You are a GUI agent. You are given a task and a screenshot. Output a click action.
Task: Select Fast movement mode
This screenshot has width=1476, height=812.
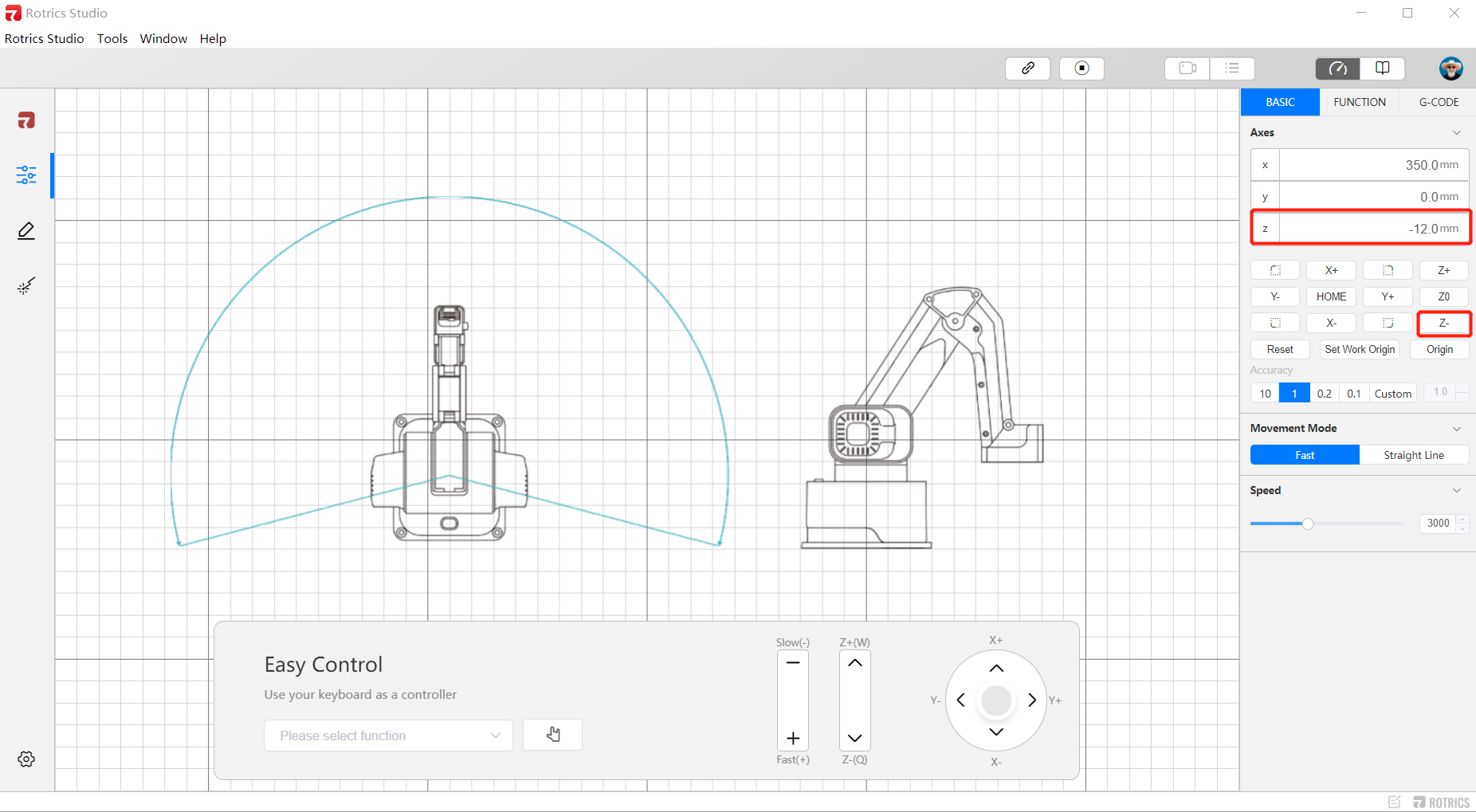tap(1305, 455)
